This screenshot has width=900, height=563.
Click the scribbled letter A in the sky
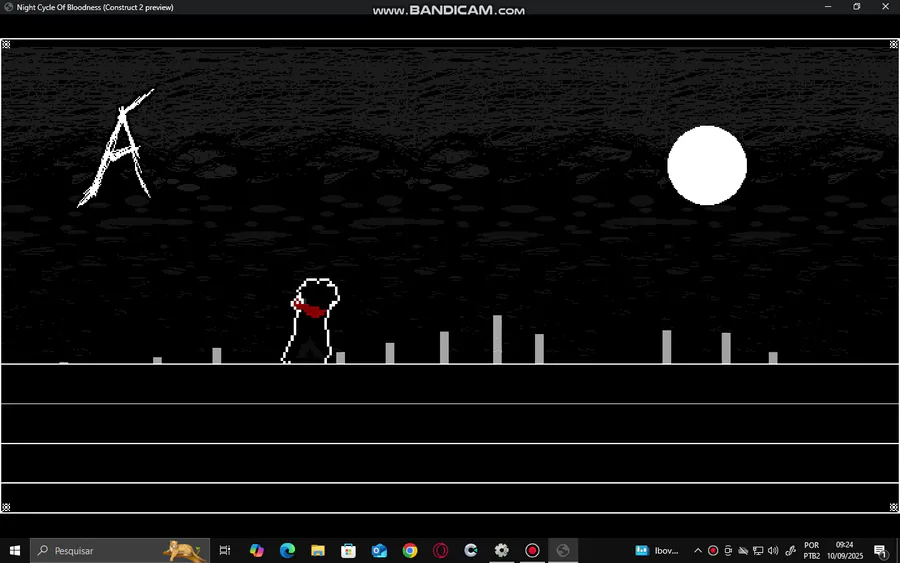click(118, 148)
